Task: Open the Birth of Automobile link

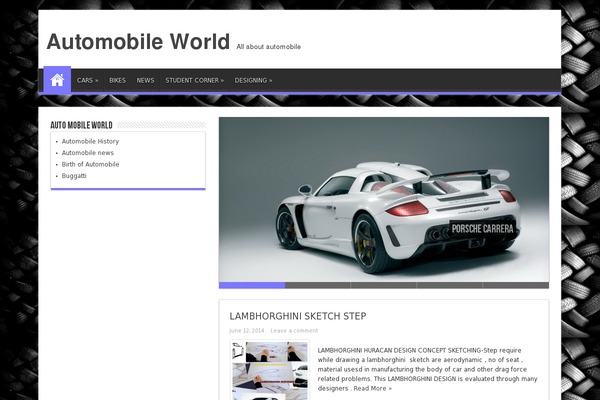Action: tap(90, 164)
